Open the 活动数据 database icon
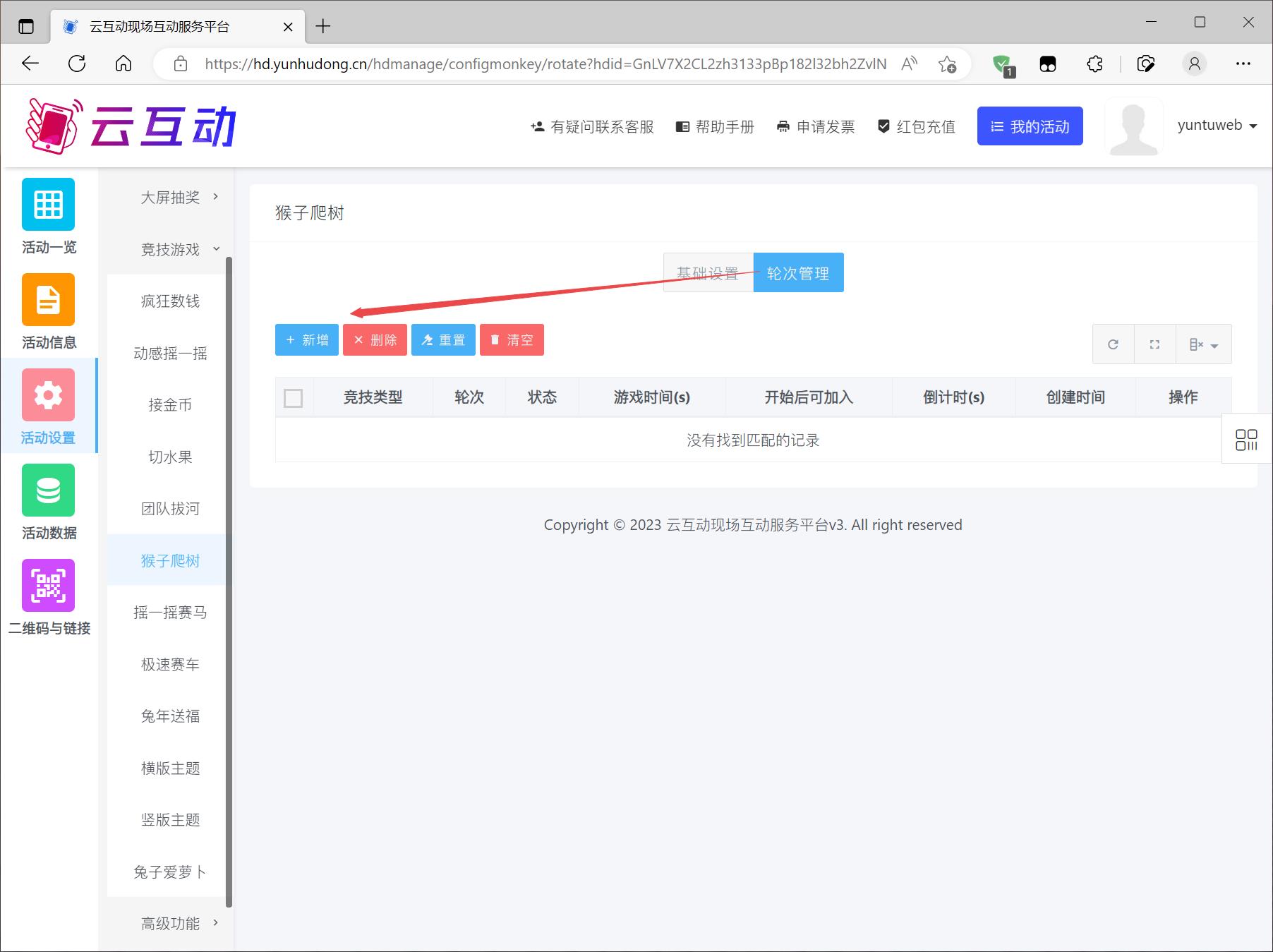 pos(48,490)
